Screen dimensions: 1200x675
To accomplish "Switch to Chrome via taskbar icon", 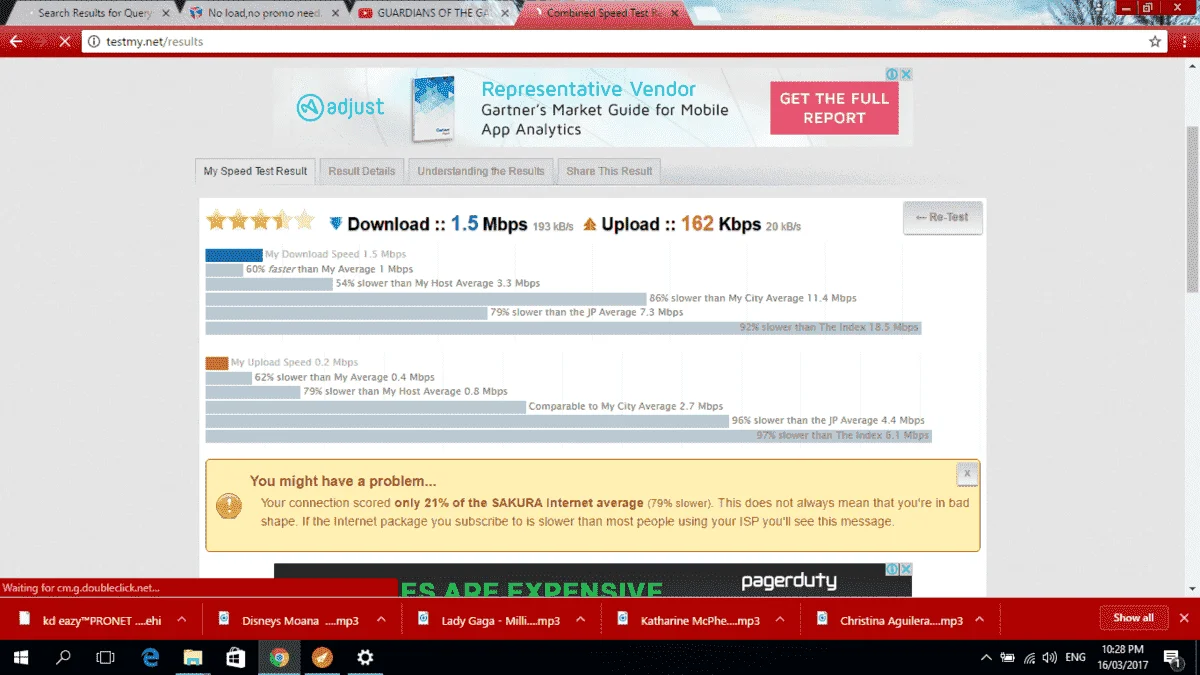I will point(279,657).
